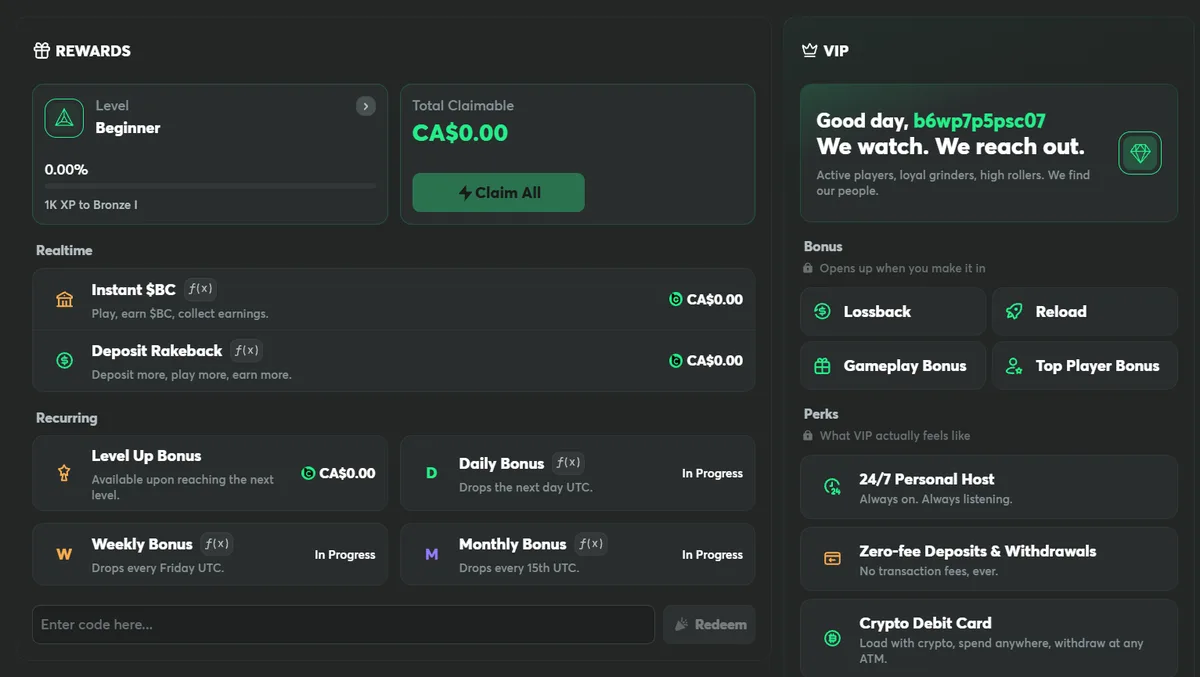Click the Beginner level badge icon

coord(64,118)
